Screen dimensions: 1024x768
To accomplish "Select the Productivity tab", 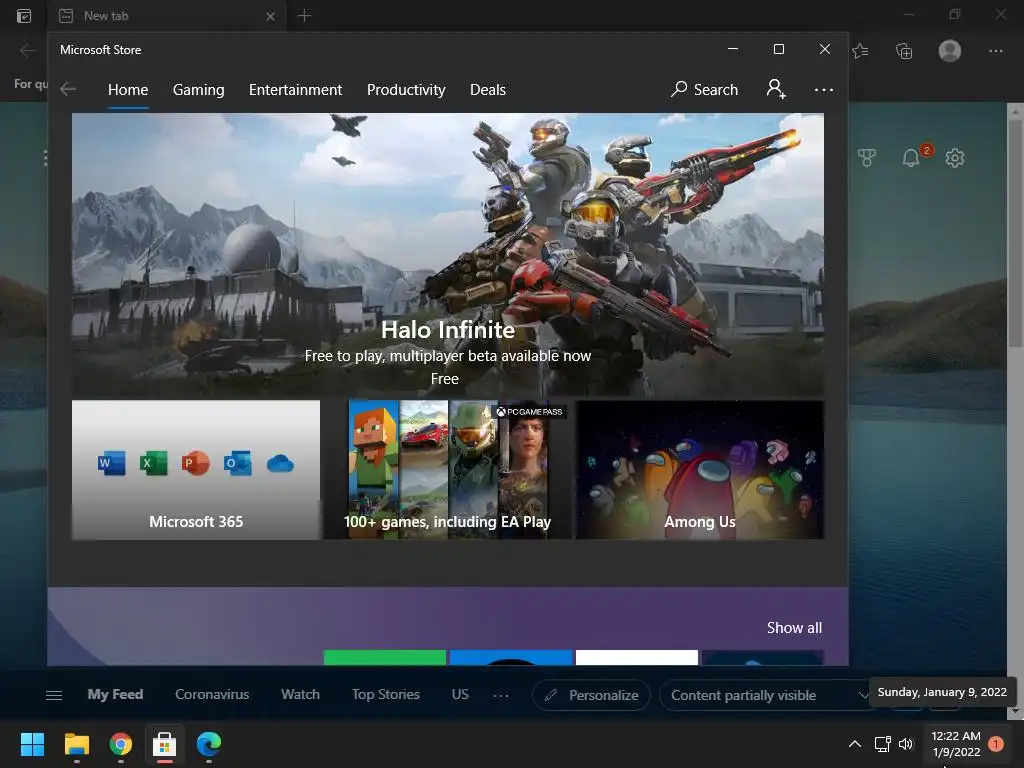I will click(406, 89).
